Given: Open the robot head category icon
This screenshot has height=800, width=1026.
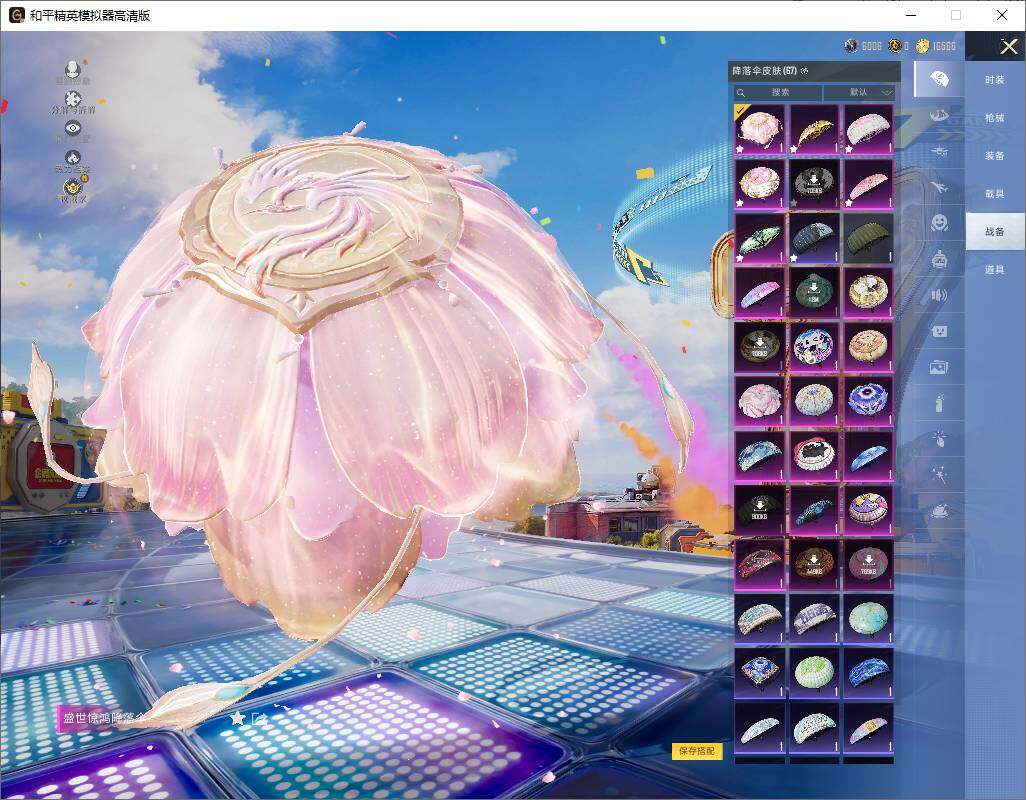Looking at the screenshot, I should tap(939, 259).
